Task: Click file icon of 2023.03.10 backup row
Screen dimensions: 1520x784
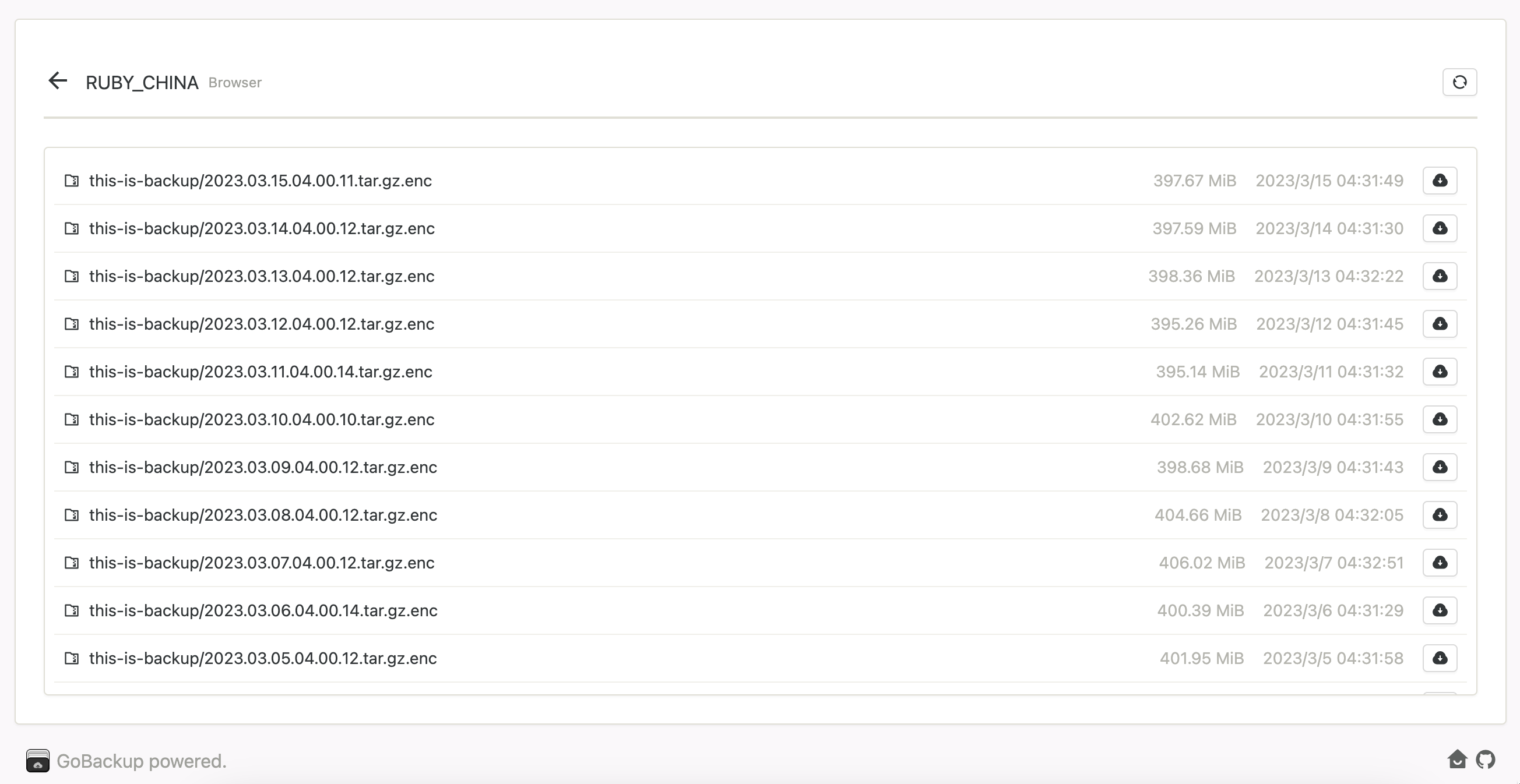Action: tap(72, 419)
